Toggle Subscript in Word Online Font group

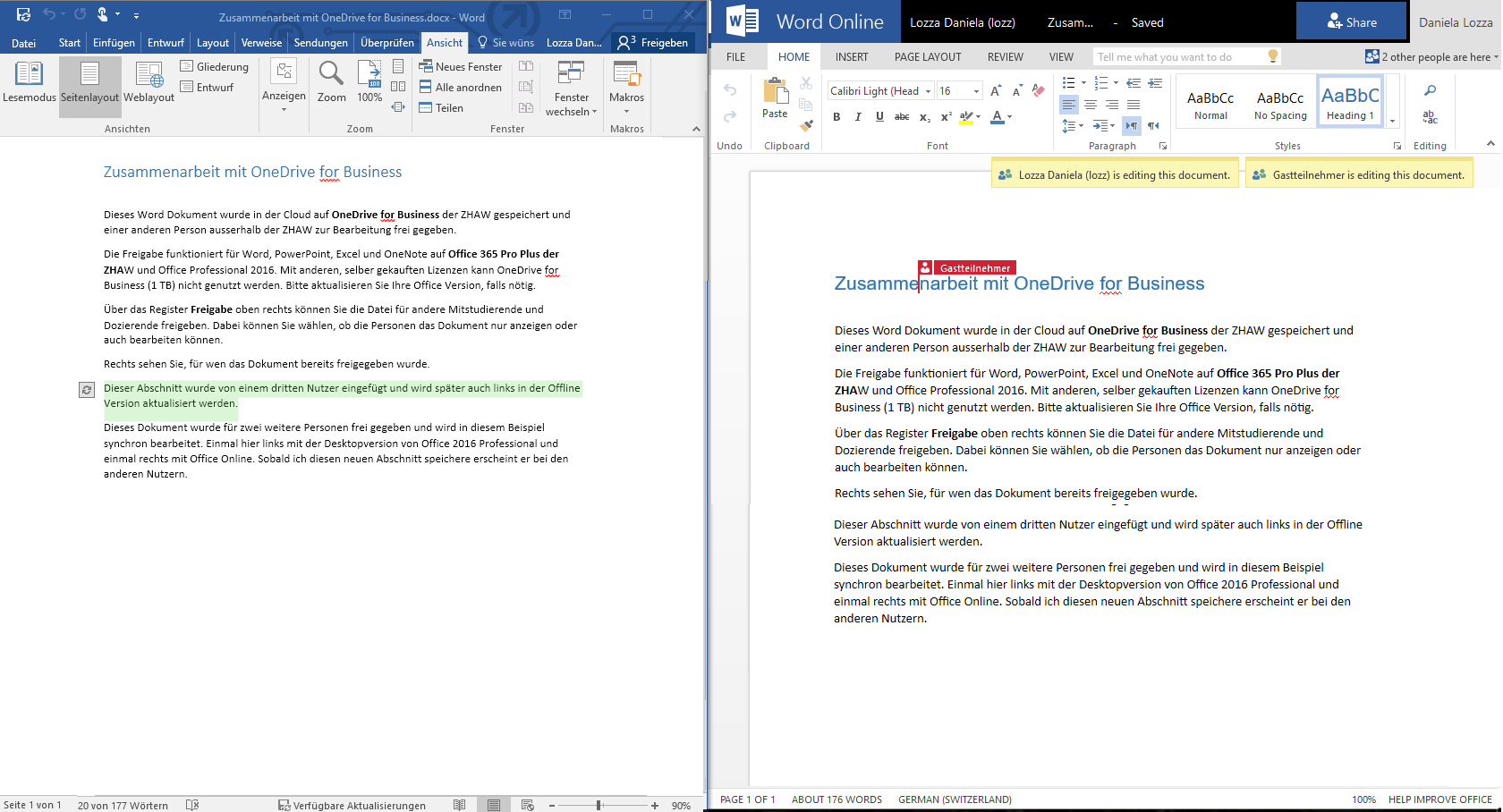coord(925,116)
